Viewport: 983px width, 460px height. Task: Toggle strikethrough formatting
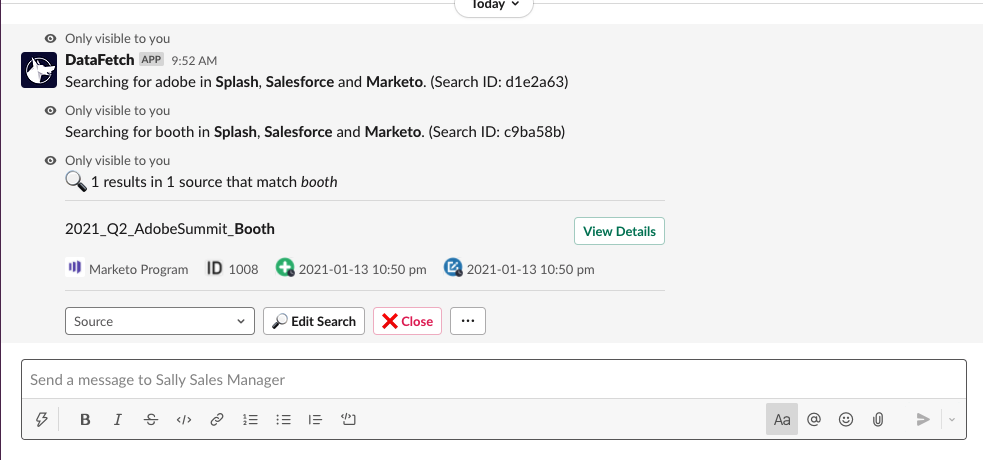(x=151, y=420)
